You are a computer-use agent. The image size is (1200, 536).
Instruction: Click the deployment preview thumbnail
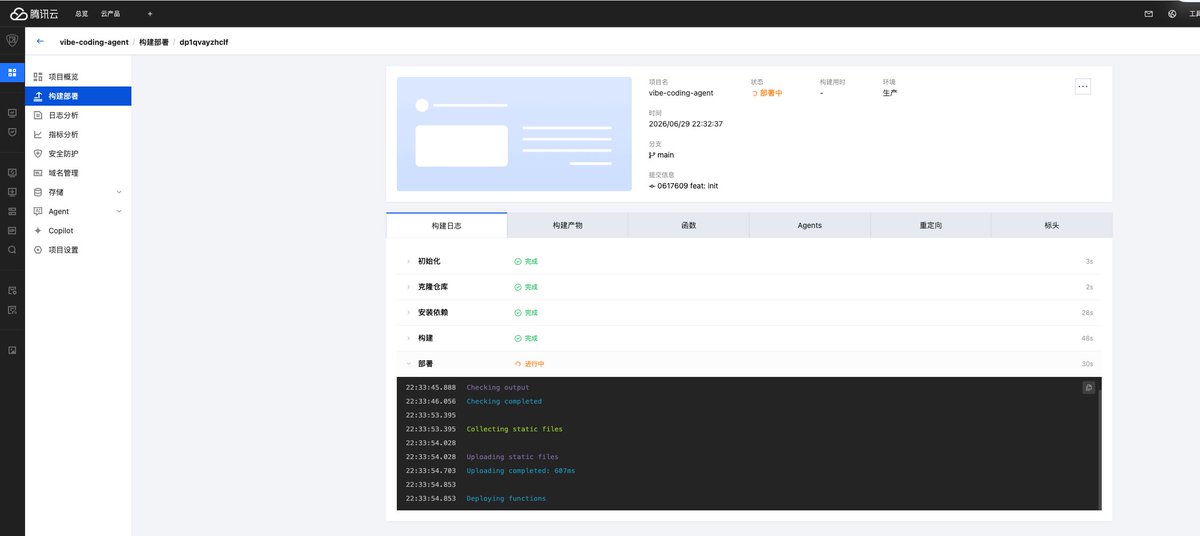pyautogui.click(x=514, y=134)
